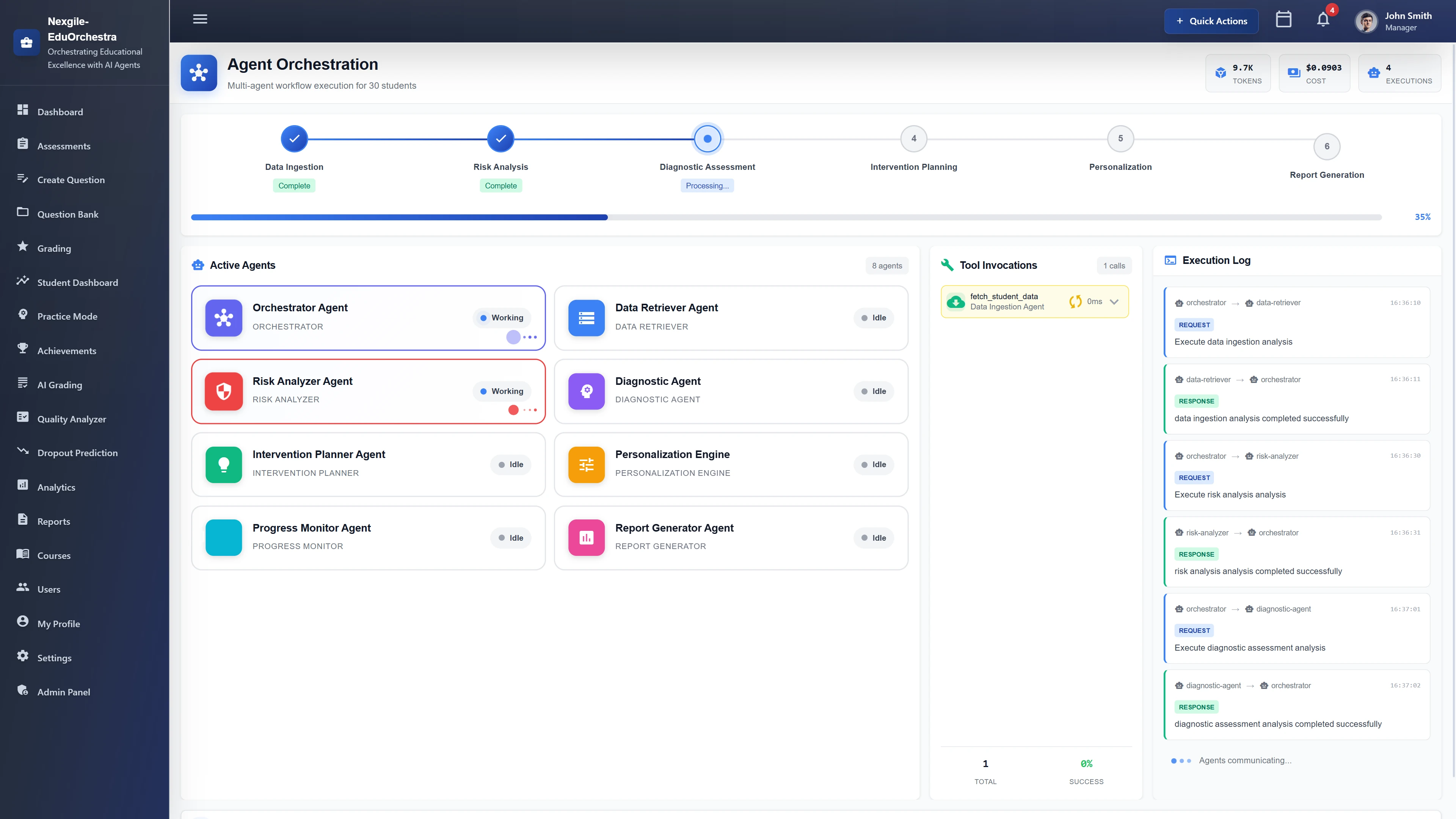Toggle the Working status on Orchestrator Agent
Screen dimensions: 1456x819
pos(501,317)
